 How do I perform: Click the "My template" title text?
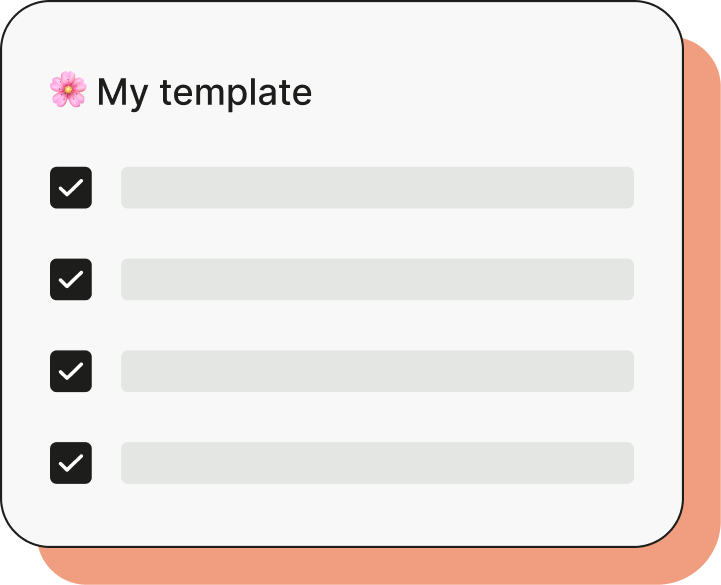pos(204,92)
